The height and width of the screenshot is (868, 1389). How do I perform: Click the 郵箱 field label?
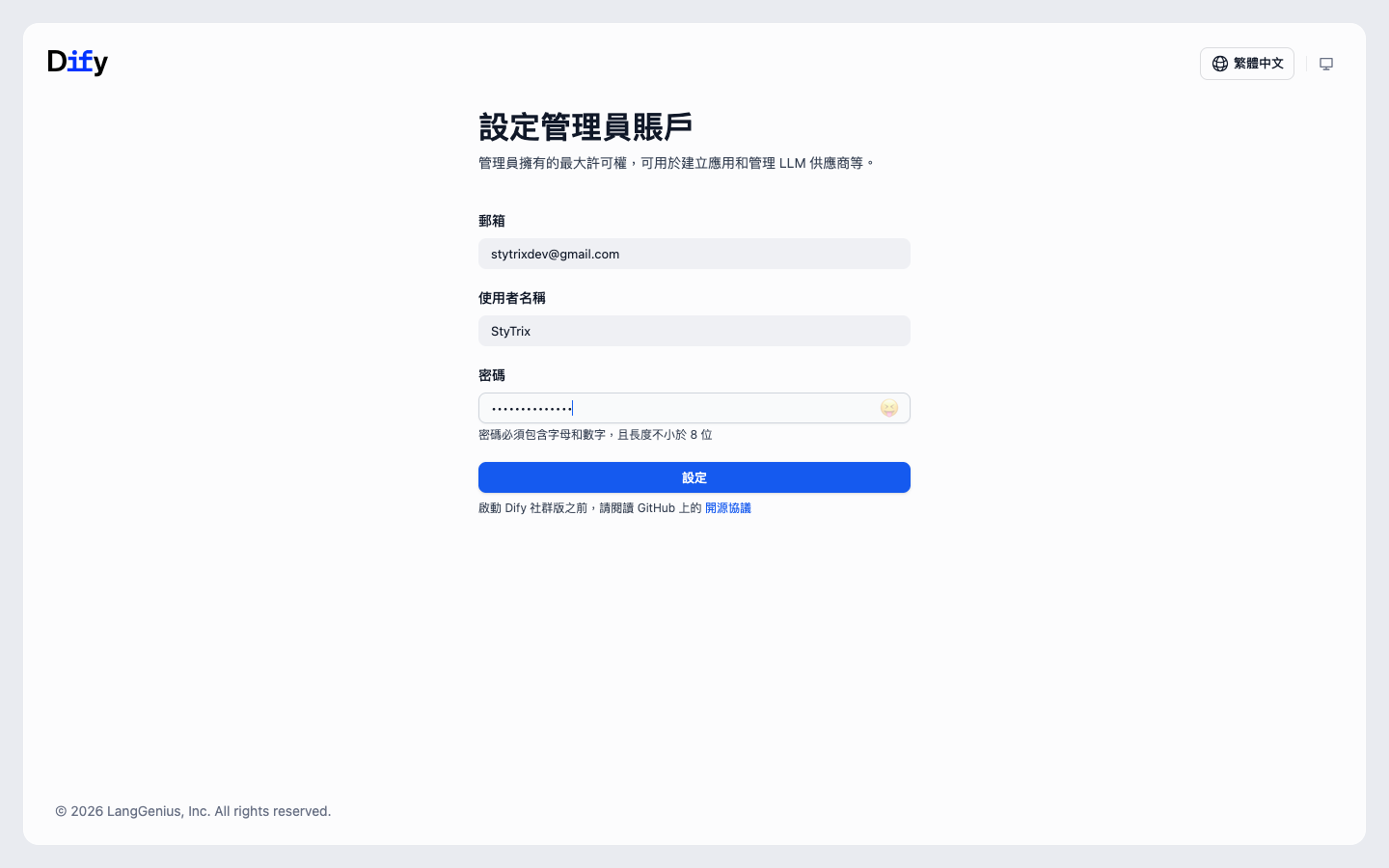[492, 221]
